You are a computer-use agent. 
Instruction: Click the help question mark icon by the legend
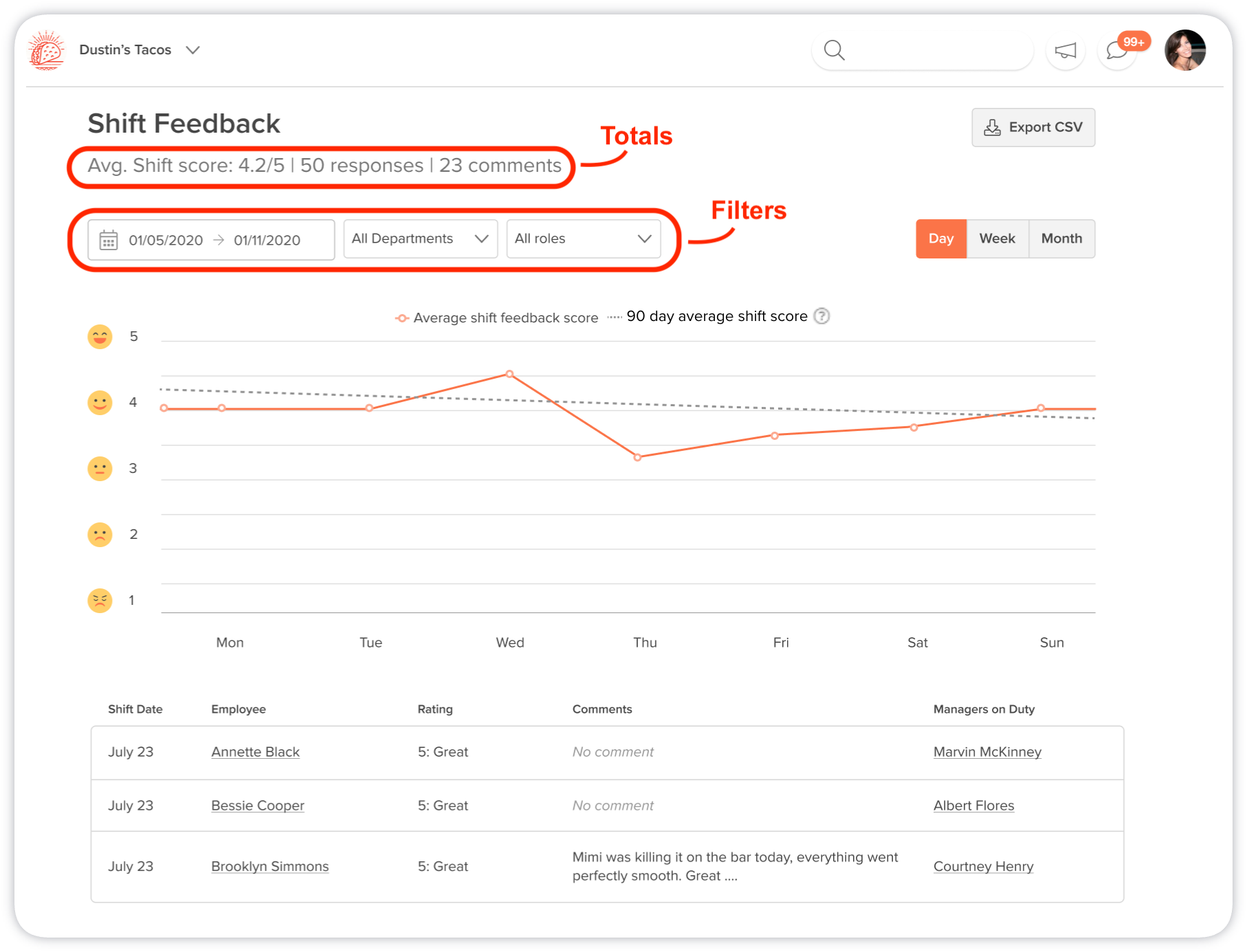[821, 316]
